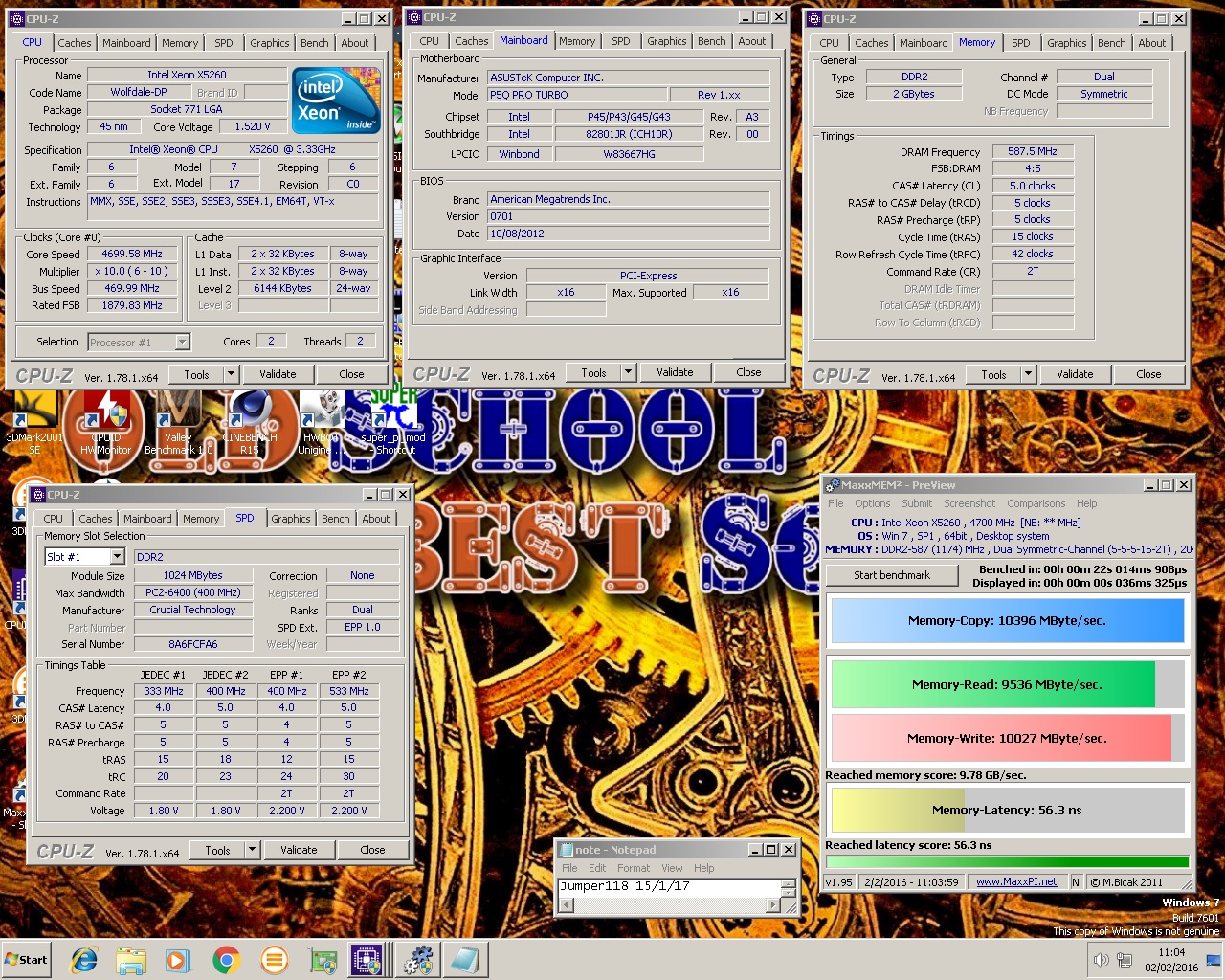Switch to Notepad taskbar icon
This screenshot has width=1225, height=980.
coord(465,960)
